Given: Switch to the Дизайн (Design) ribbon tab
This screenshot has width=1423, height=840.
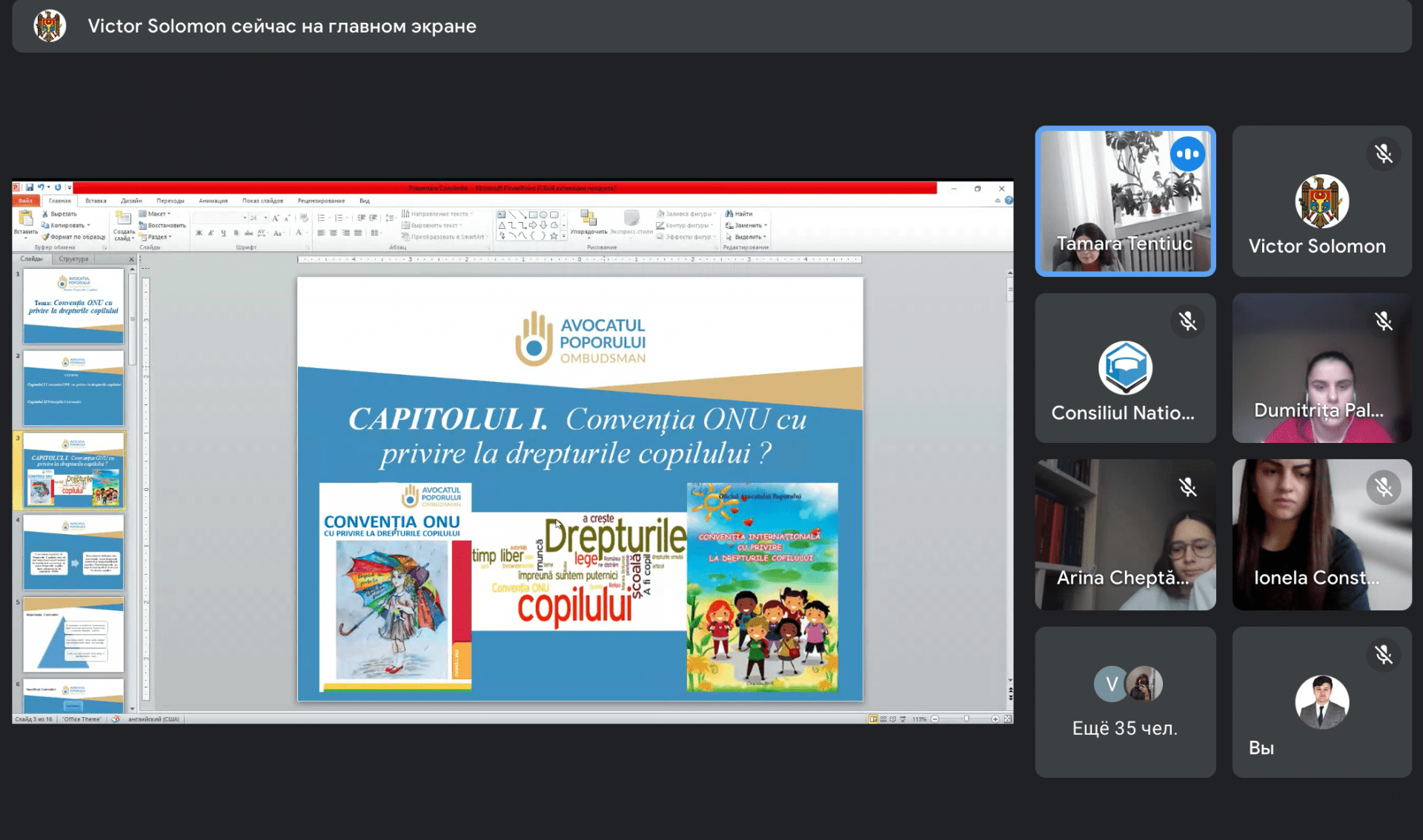Looking at the screenshot, I should (x=131, y=201).
